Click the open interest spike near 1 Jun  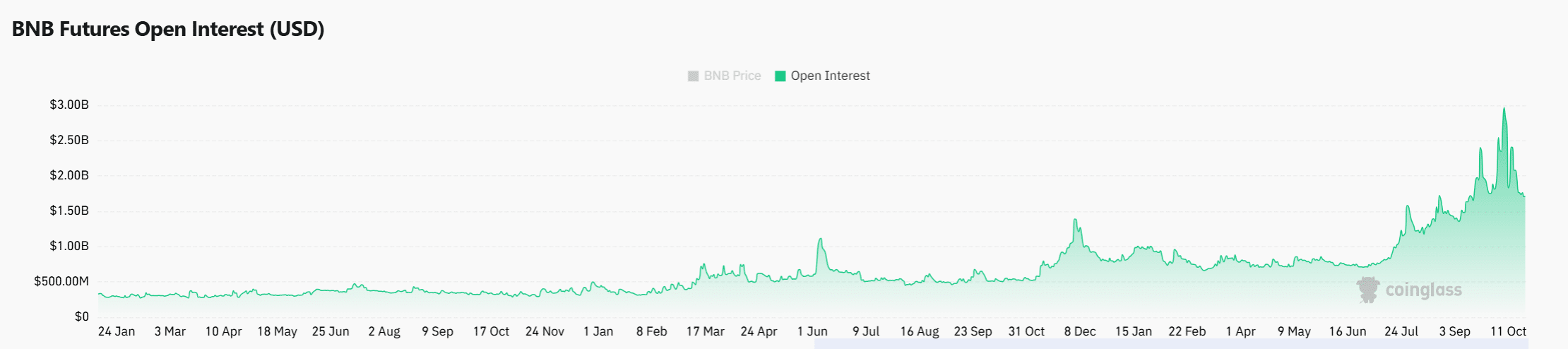820,239
